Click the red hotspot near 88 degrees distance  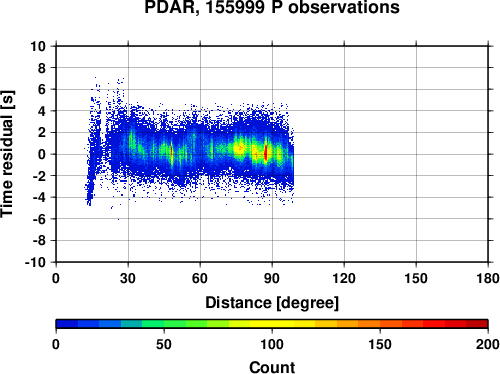tap(266, 152)
